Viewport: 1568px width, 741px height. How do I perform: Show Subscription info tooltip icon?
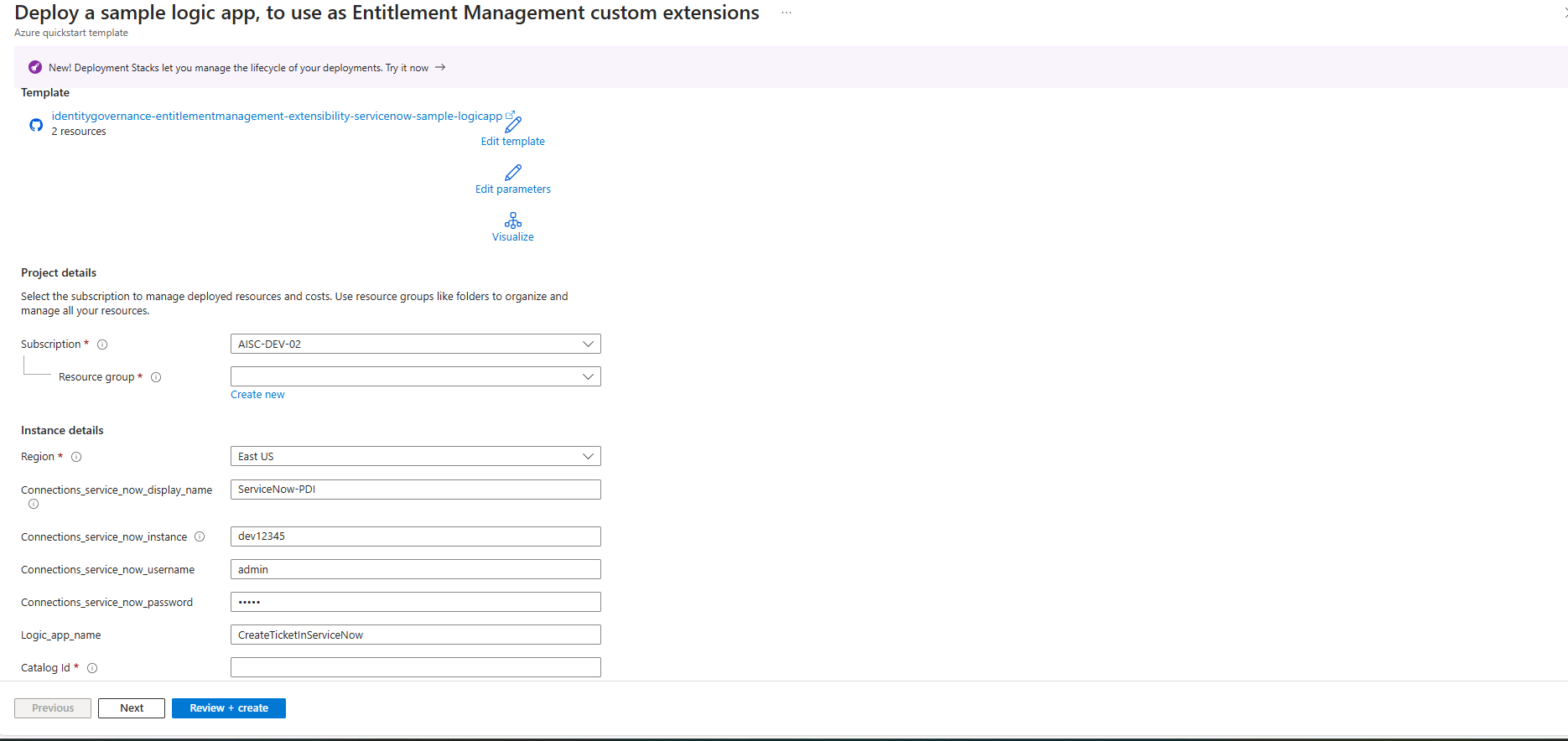point(102,345)
